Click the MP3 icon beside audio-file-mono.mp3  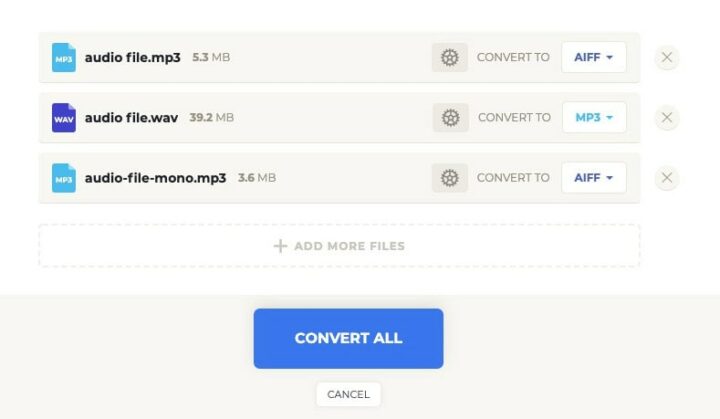(64, 178)
